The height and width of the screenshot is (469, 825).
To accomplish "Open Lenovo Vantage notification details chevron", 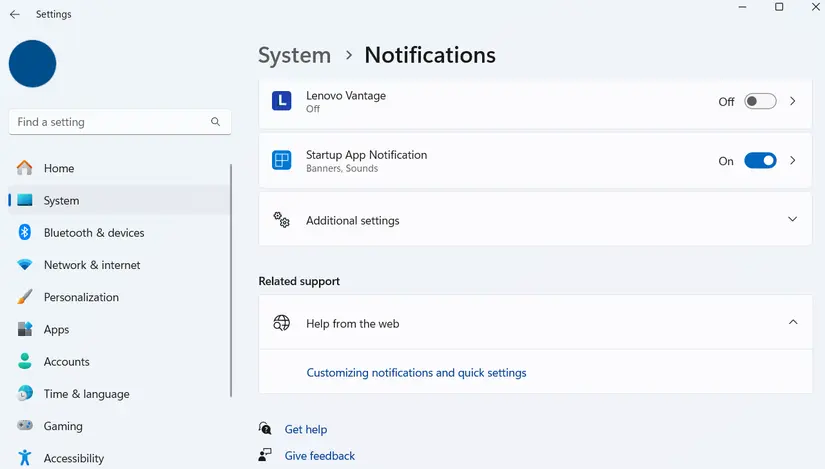I will pos(793,101).
